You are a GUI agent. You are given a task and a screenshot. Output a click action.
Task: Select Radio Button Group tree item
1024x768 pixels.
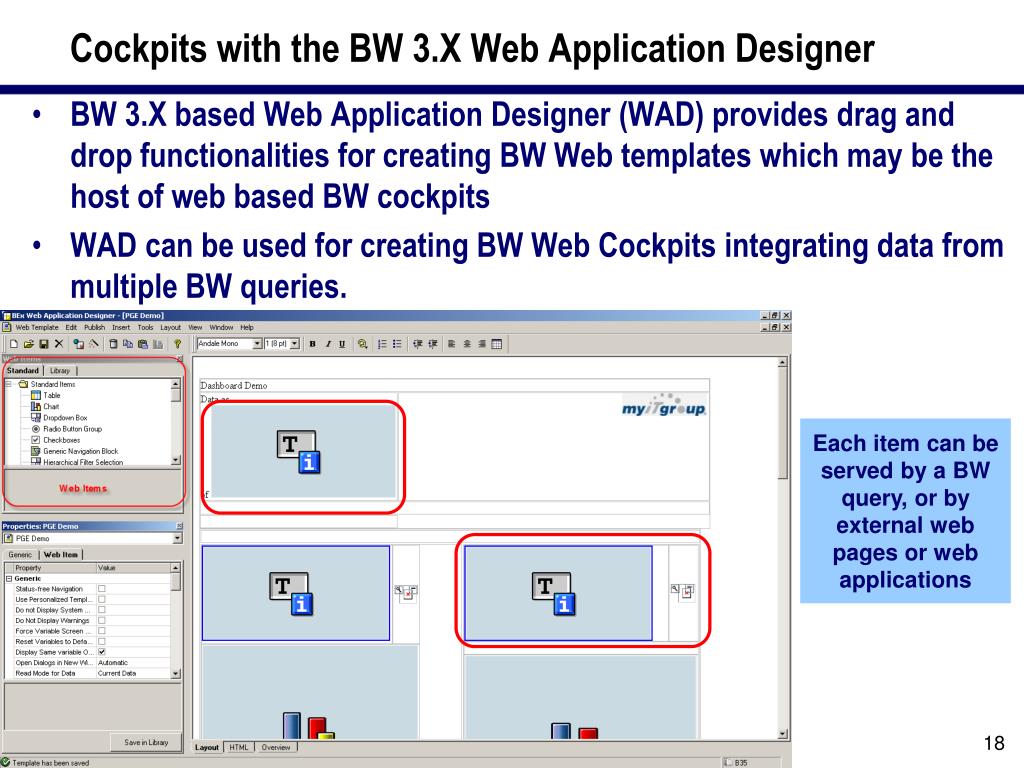[72, 429]
